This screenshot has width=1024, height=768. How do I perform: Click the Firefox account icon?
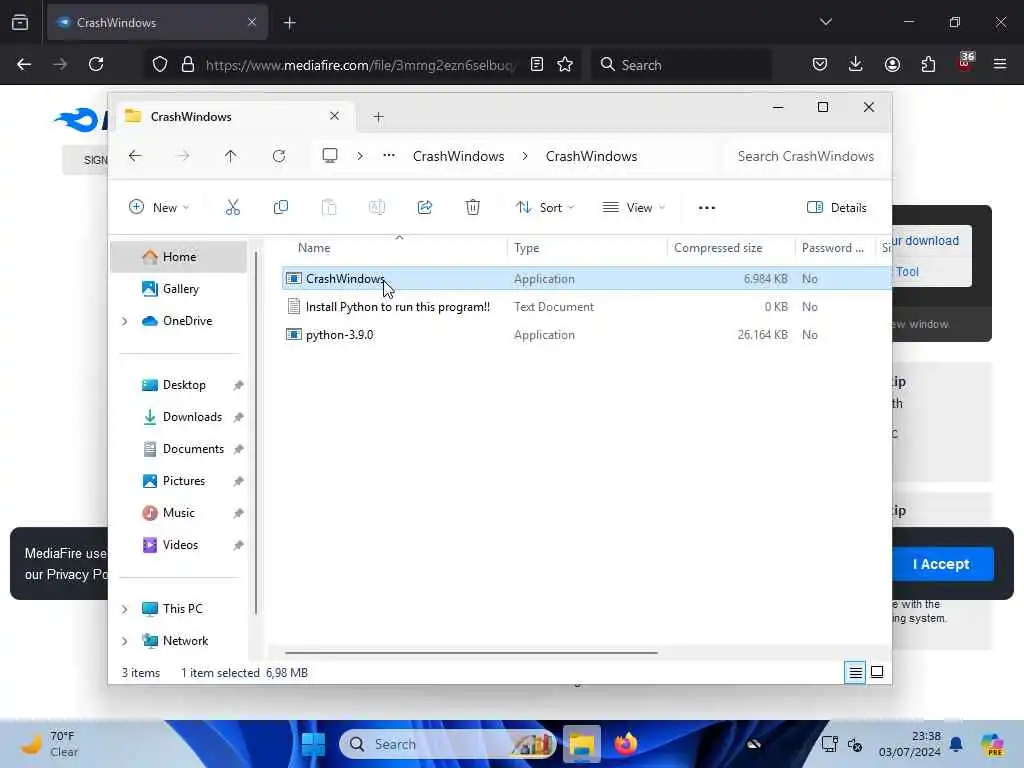coord(892,64)
